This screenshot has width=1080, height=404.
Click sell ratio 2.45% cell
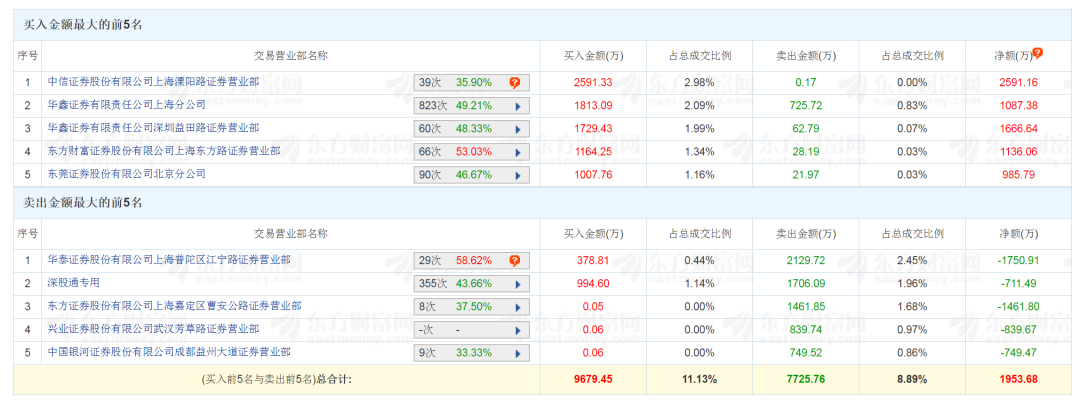coord(911,261)
